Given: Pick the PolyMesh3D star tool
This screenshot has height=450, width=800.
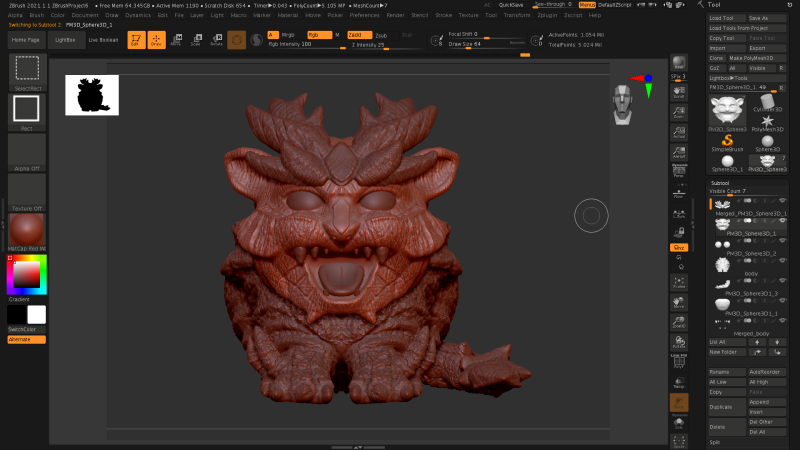Looking at the screenshot, I should pyautogui.click(x=767, y=119).
